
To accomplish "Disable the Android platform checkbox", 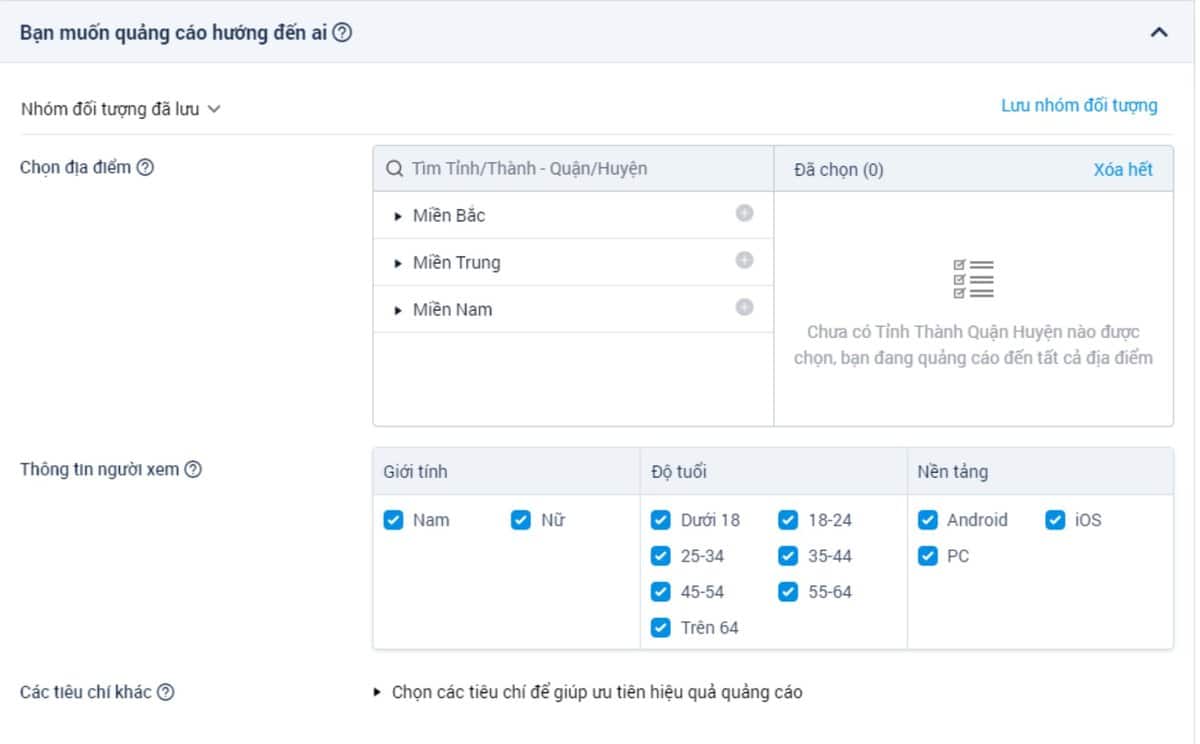I will [927, 520].
